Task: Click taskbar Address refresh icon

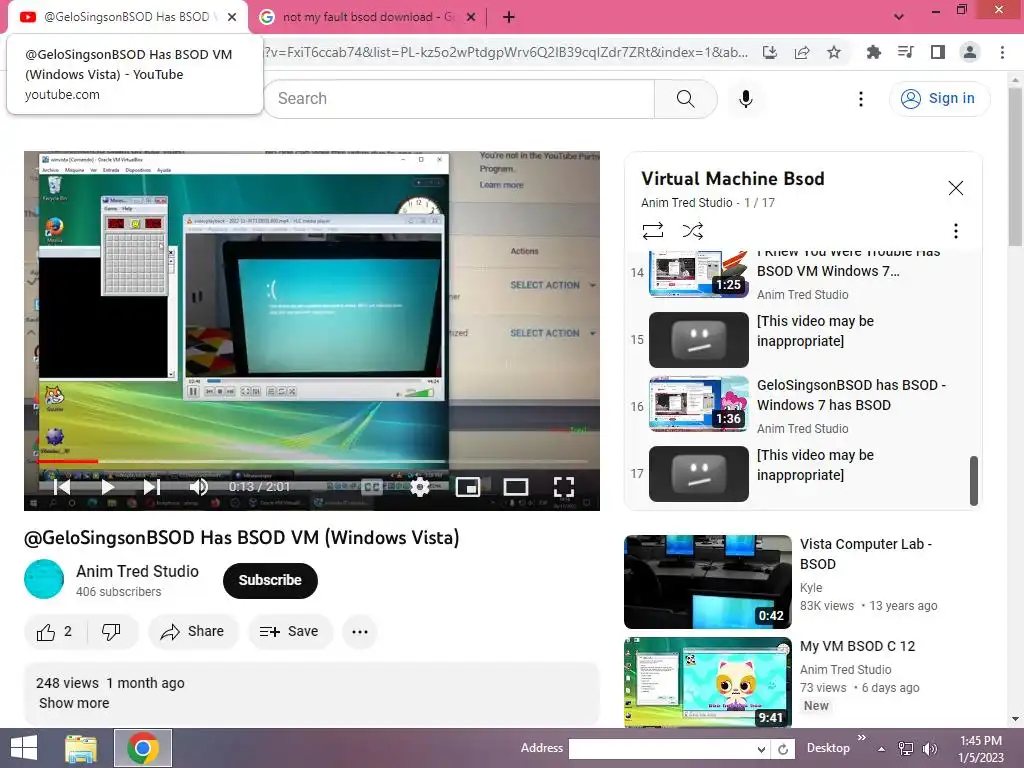Action: coord(783,749)
